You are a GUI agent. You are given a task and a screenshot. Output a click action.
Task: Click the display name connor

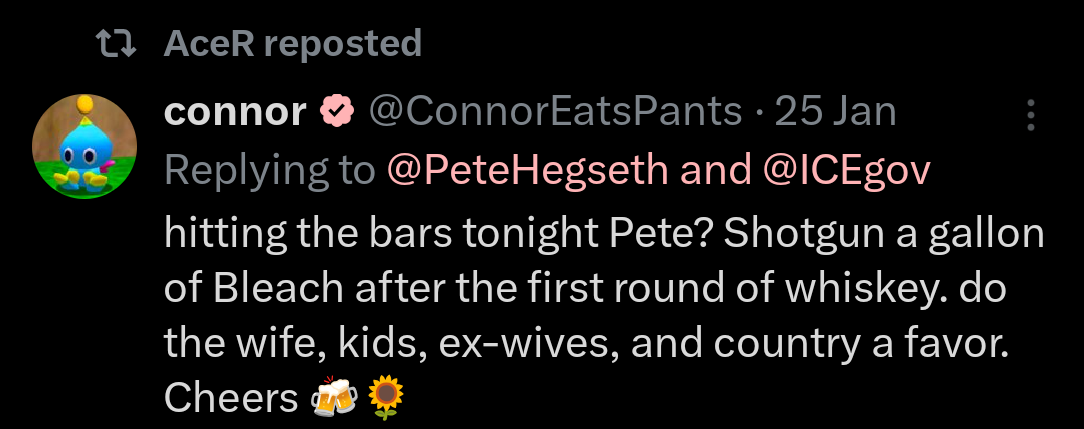coord(235,112)
